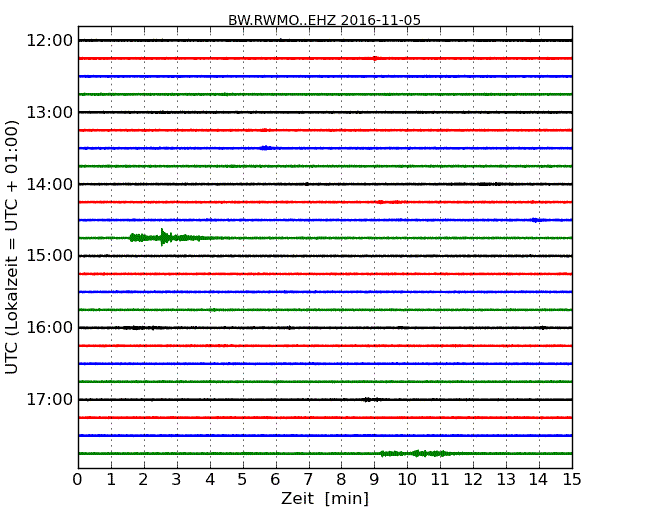This screenshot has height=520, width=650.
Task: Click the 13:00 y-axis time label
Action: [49, 112]
